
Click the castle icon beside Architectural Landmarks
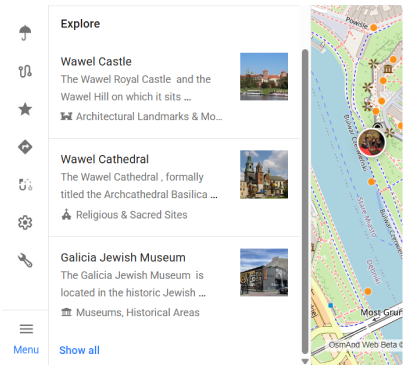tap(66, 116)
